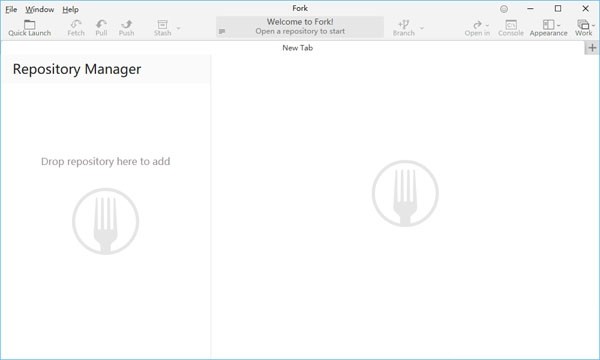Image resolution: width=600 pixels, height=360 pixels.
Task: Maximize the Fork window
Action: (x=558, y=8)
